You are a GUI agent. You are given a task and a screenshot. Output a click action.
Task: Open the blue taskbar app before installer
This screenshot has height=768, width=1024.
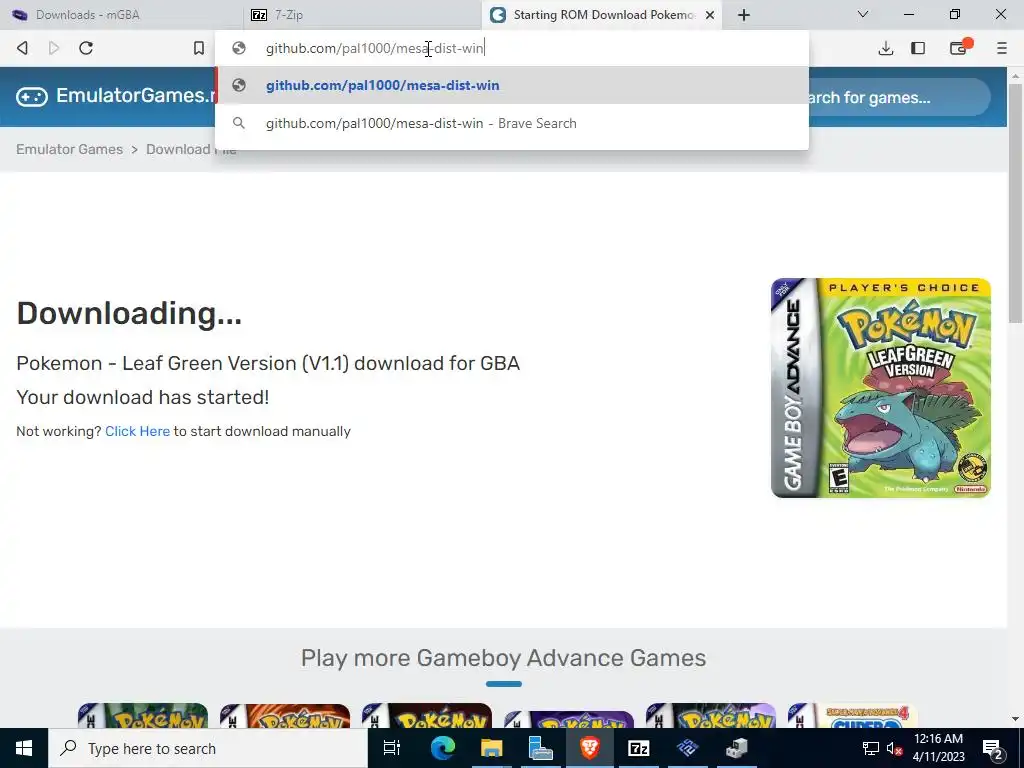pos(688,748)
